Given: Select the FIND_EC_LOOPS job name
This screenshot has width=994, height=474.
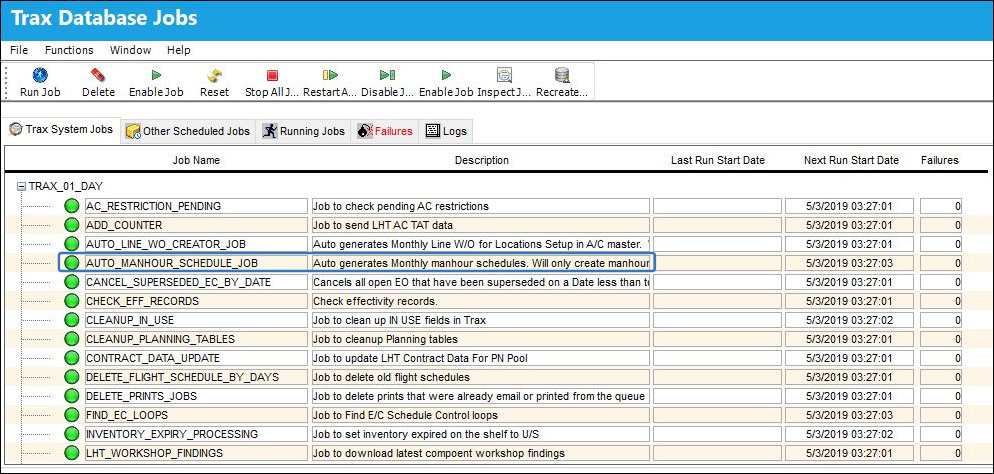Looking at the screenshot, I should coord(196,415).
